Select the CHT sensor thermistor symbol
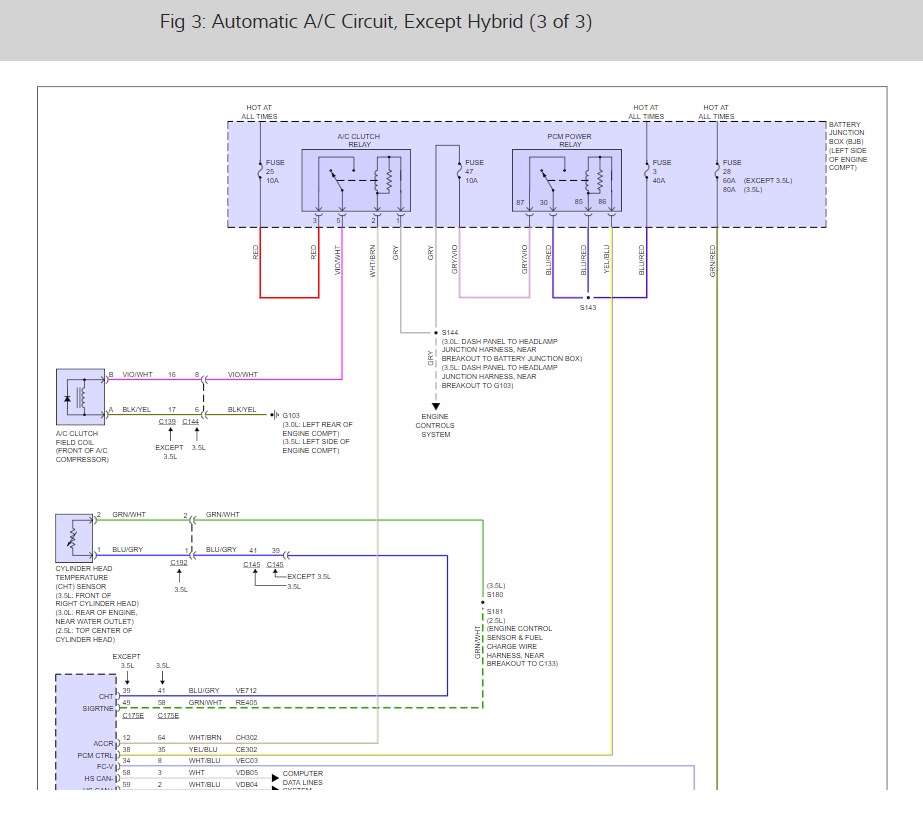Viewport: 923px width, 813px height. tap(74, 538)
